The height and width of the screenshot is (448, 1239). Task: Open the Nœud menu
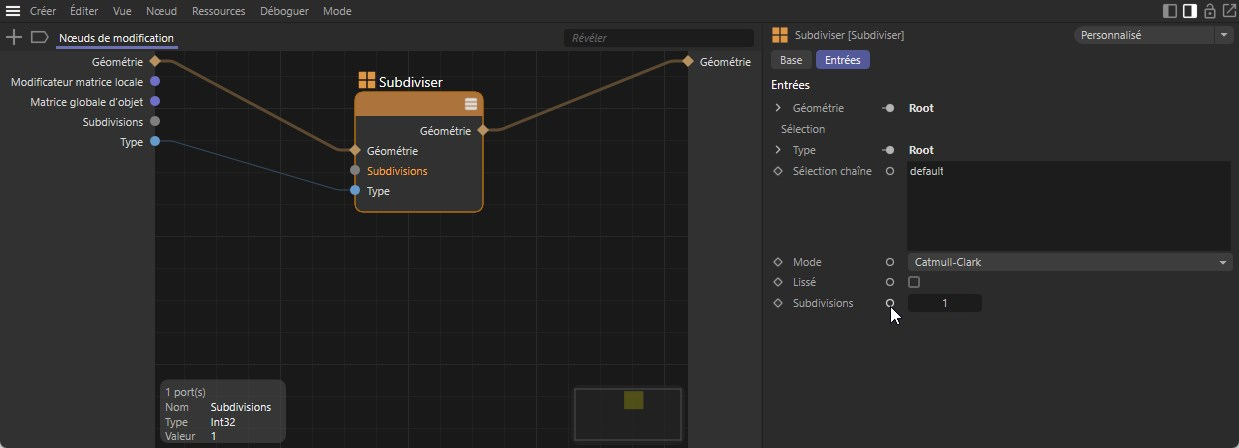click(160, 11)
